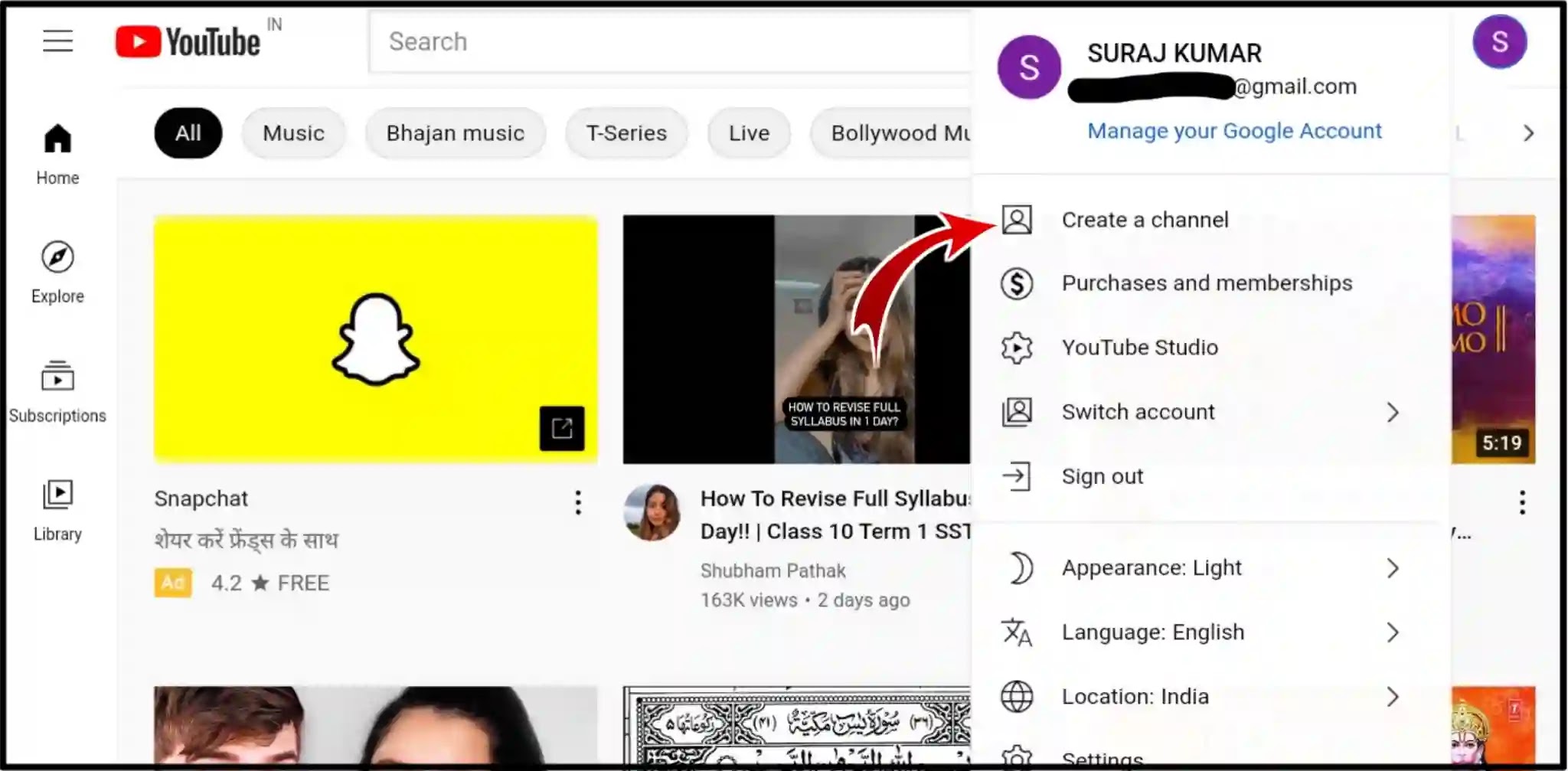Screen dimensions: 1568x771
Task: Open Appearance: Light option
Action: [x=1210, y=568]
